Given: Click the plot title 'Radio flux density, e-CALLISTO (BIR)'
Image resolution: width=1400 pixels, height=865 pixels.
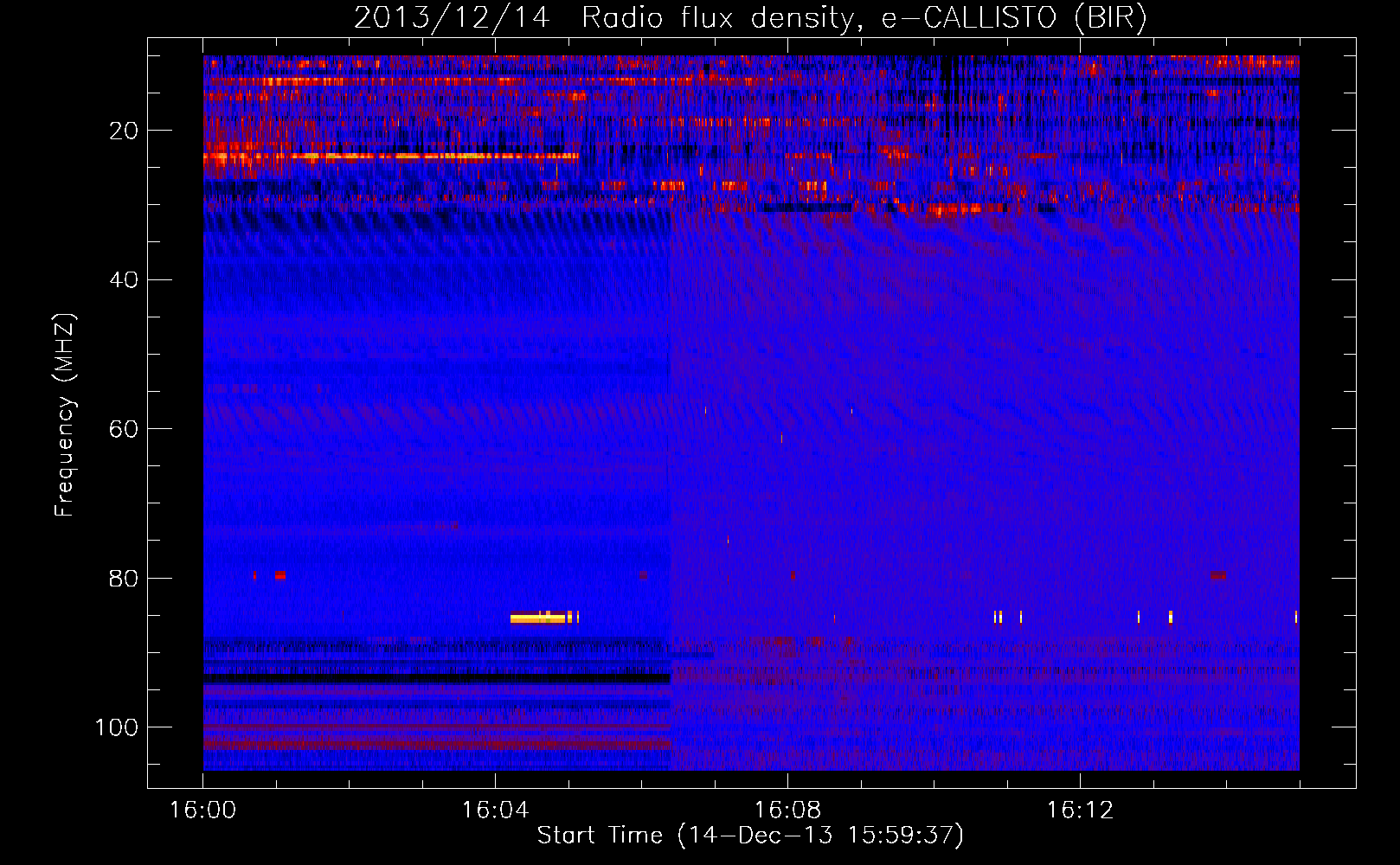Looking at the screenshot, I should (864, 17).
